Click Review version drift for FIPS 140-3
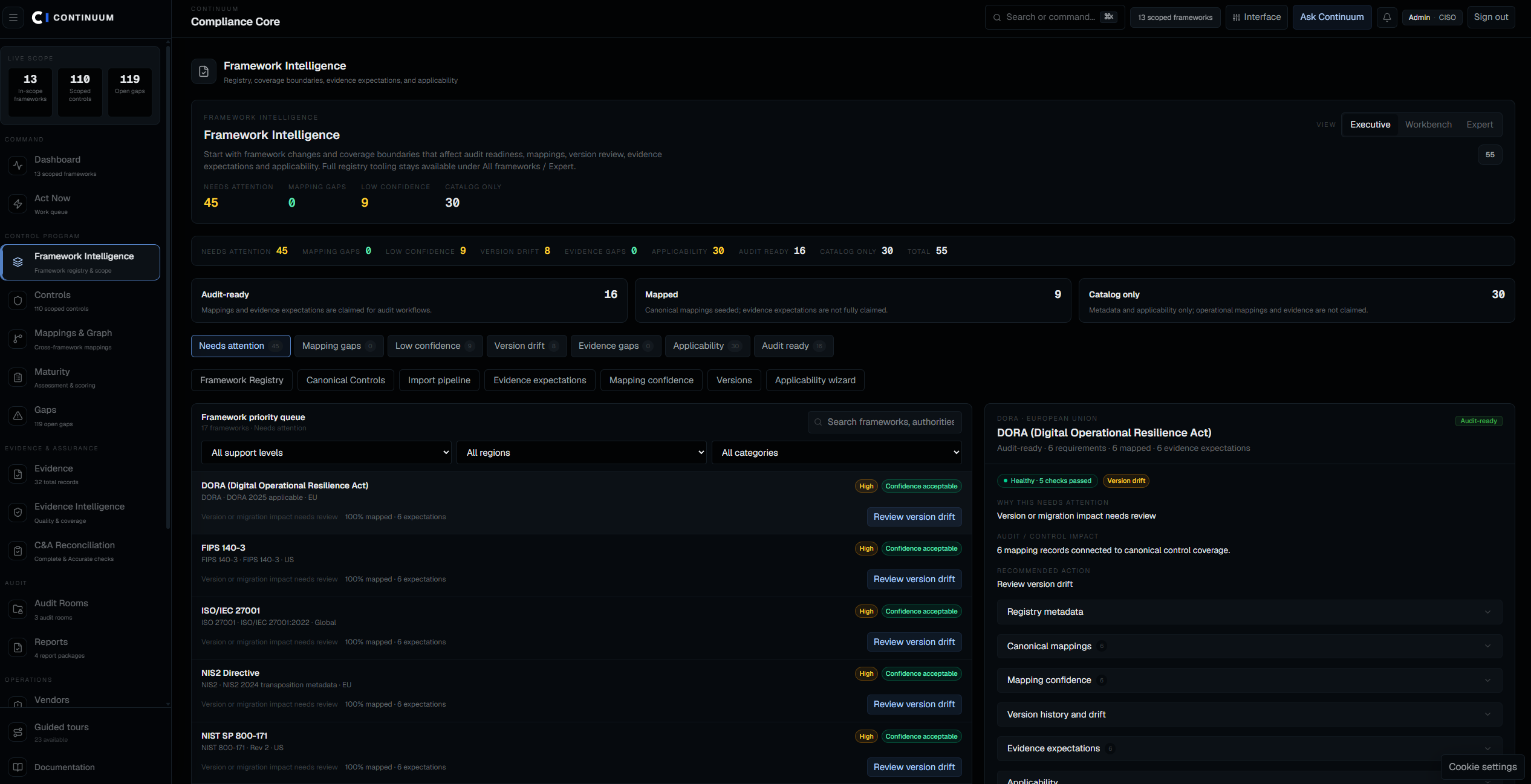This screenshot has height=784, width=1531. (x=914, y=579)
